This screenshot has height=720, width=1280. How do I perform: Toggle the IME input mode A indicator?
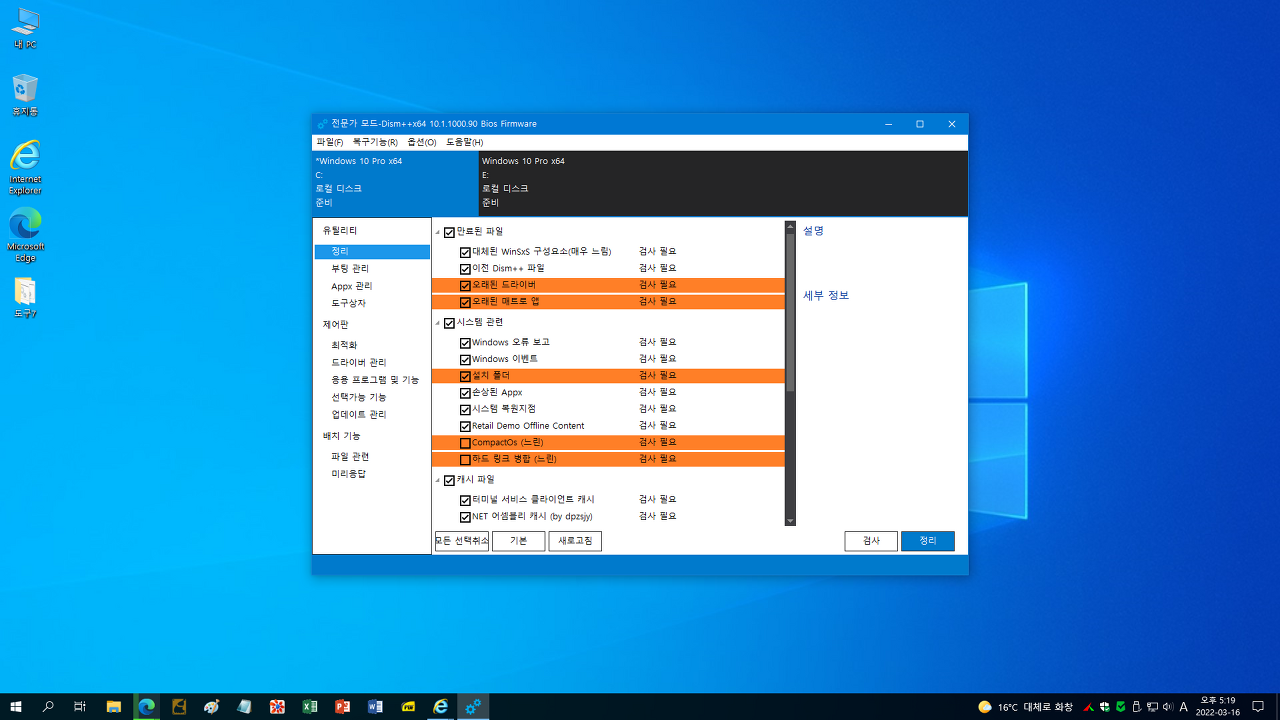pos(1184,706)
